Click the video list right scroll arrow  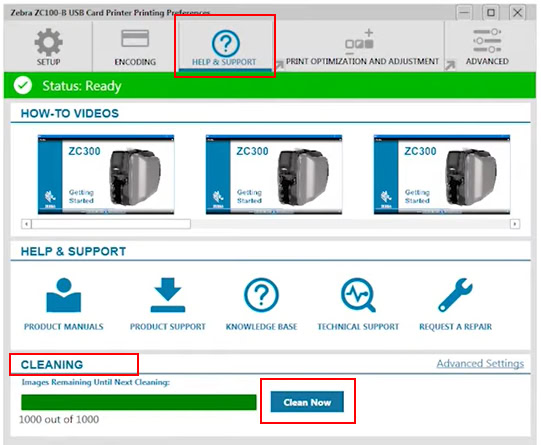click(x=515, y=224)
